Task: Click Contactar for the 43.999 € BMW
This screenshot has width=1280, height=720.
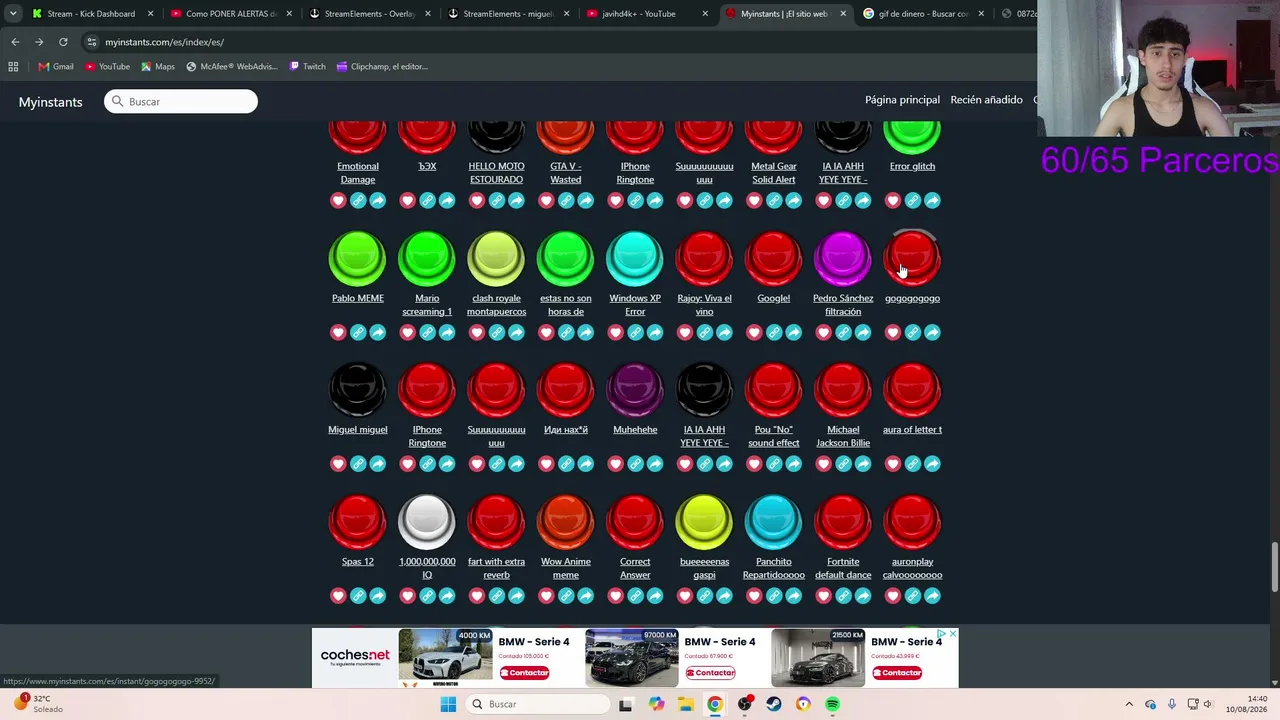Action: (897, 673)
